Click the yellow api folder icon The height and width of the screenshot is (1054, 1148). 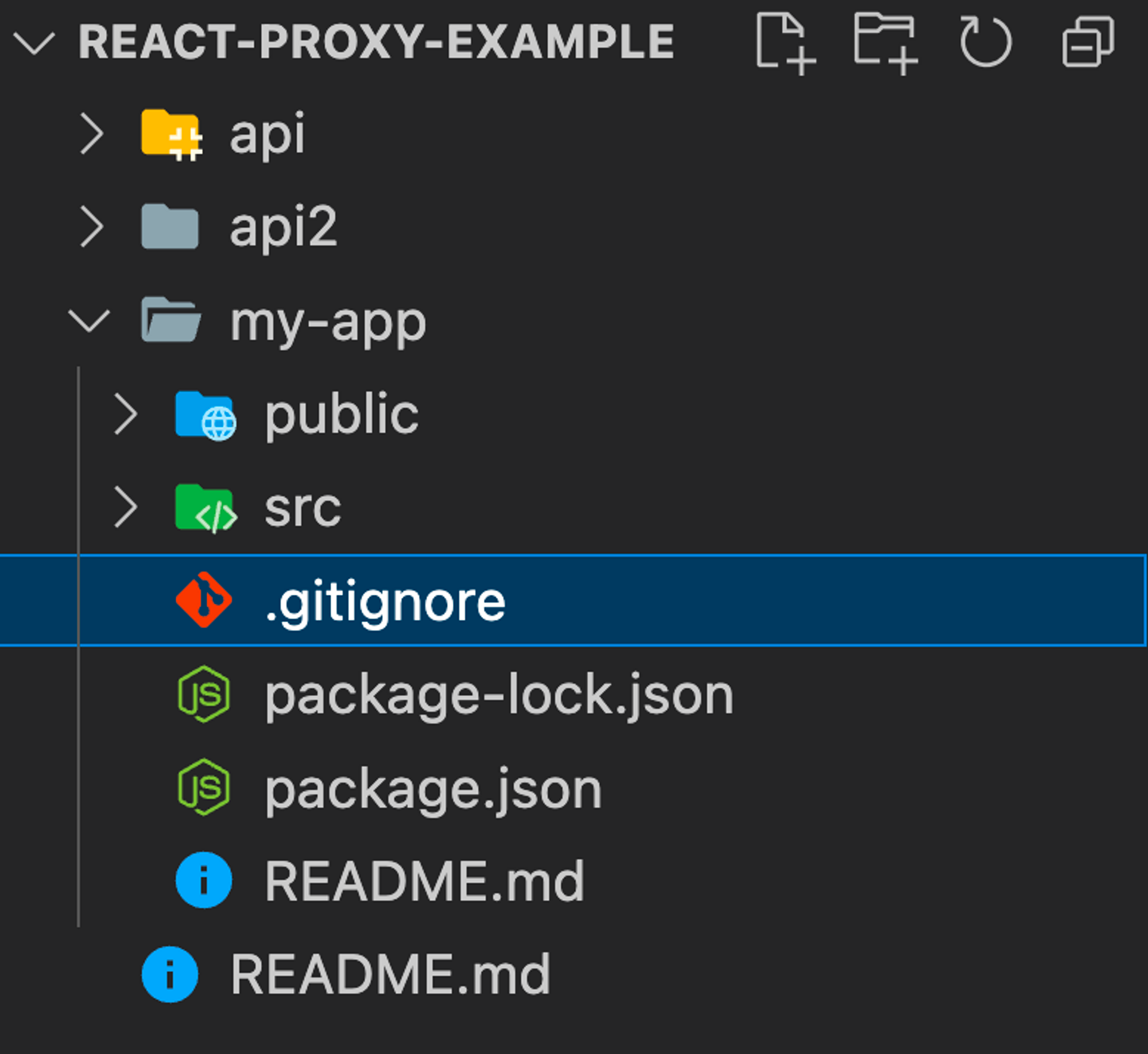170,134
